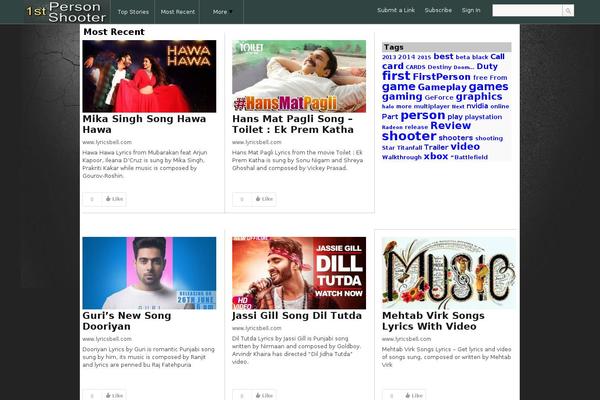The height and width of the screenshot is (400, 600).
Task: Open Guri Dooriyan thumbnail image
Action: (x=149, y=273)
